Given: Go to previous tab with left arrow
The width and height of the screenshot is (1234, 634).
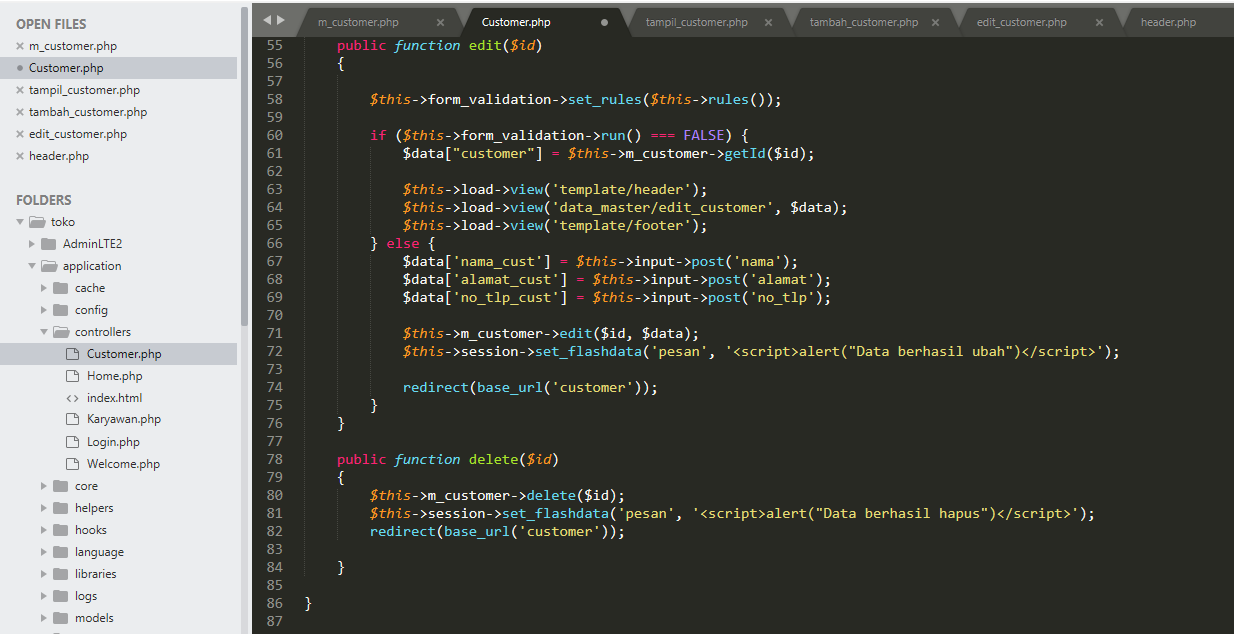Looking at the screenshot, I should [x=268, y=20].
